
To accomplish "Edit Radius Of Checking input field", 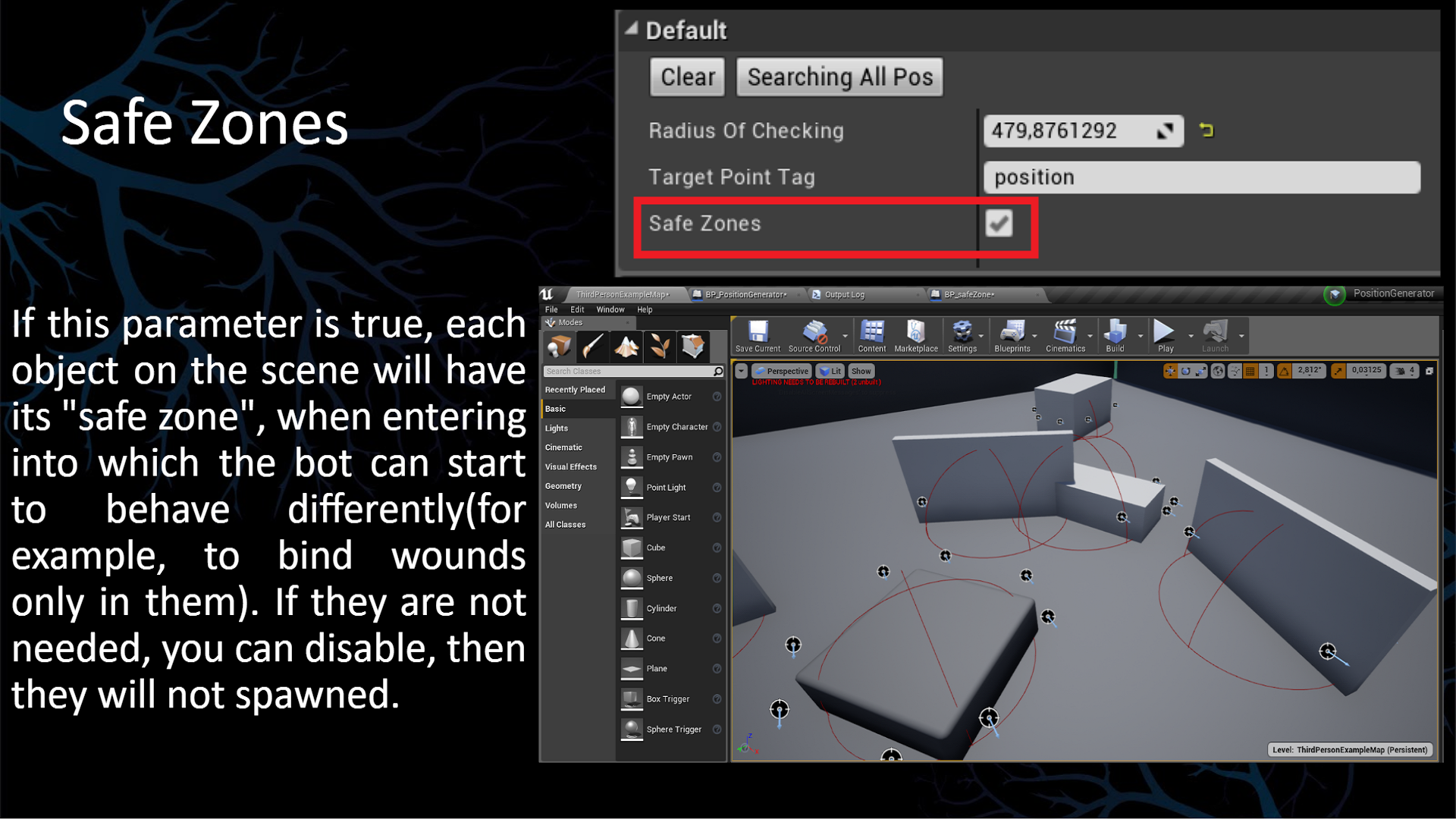I will click(x=1081, y=131).
